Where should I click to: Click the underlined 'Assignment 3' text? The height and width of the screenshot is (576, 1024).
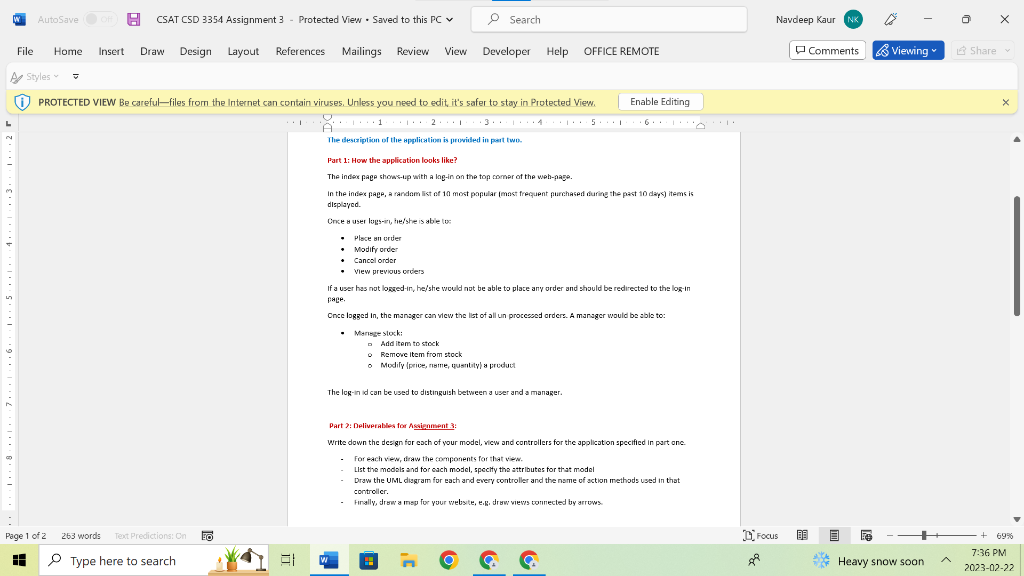432,426
